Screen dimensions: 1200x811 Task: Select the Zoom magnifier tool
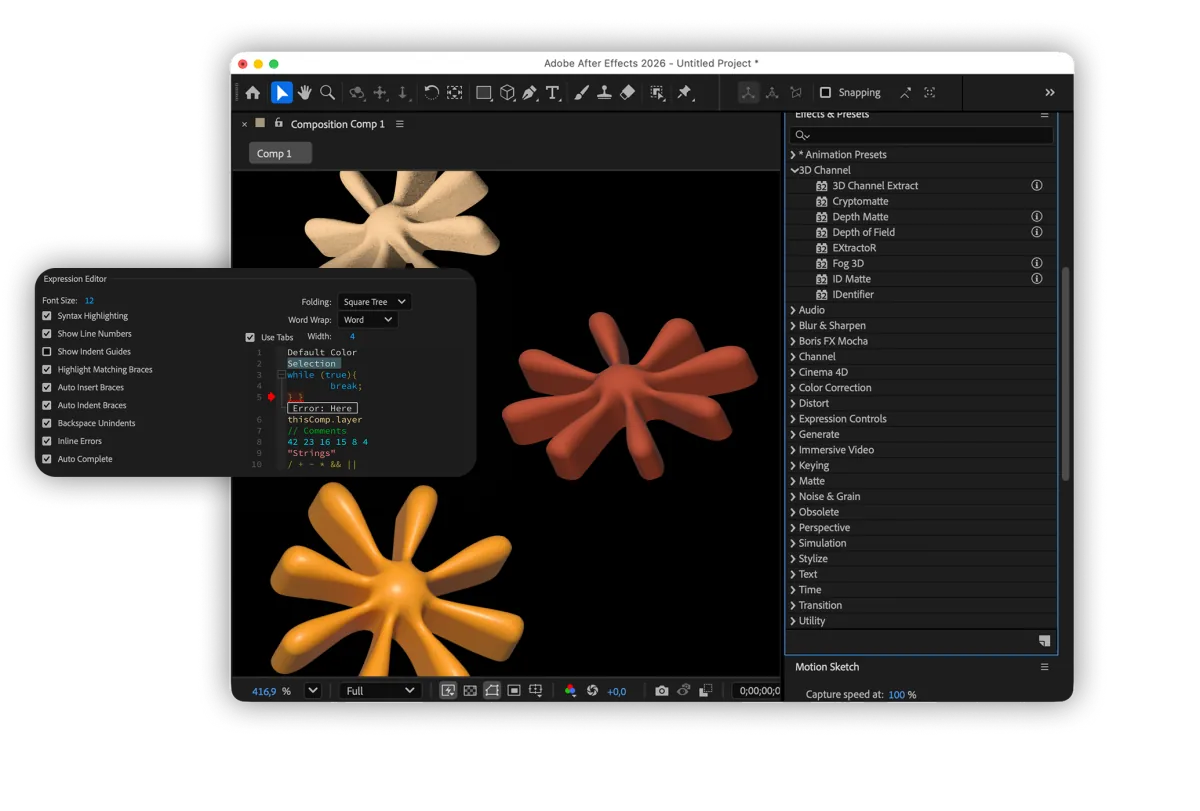point(327,93)
